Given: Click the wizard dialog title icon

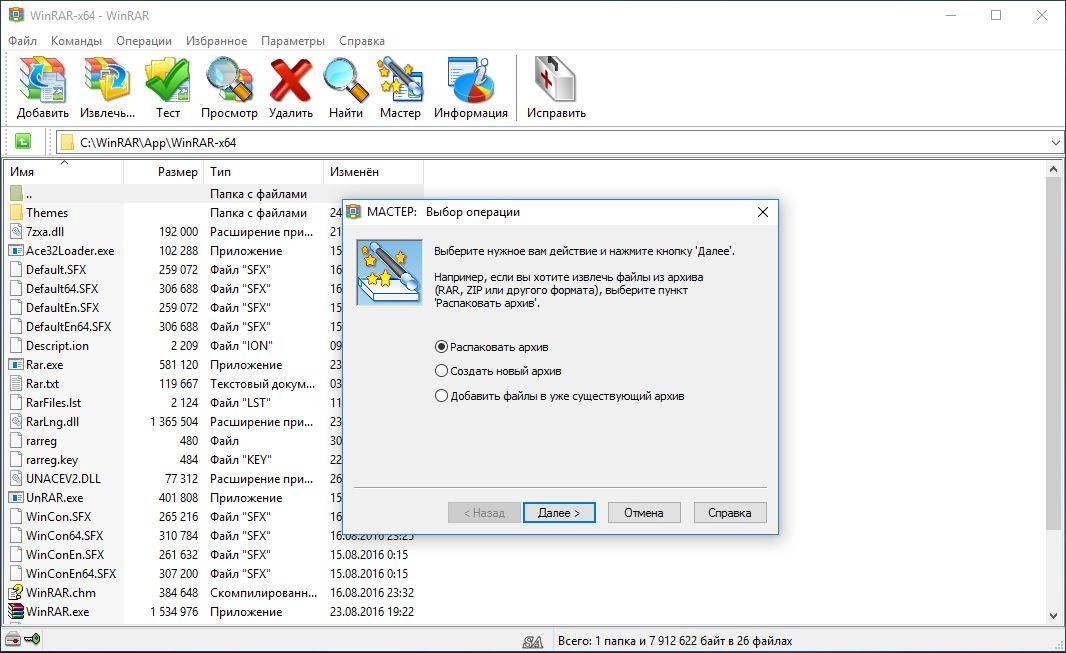Looking at the screenshot, I should pyautogui.click(x=354, y=212).
